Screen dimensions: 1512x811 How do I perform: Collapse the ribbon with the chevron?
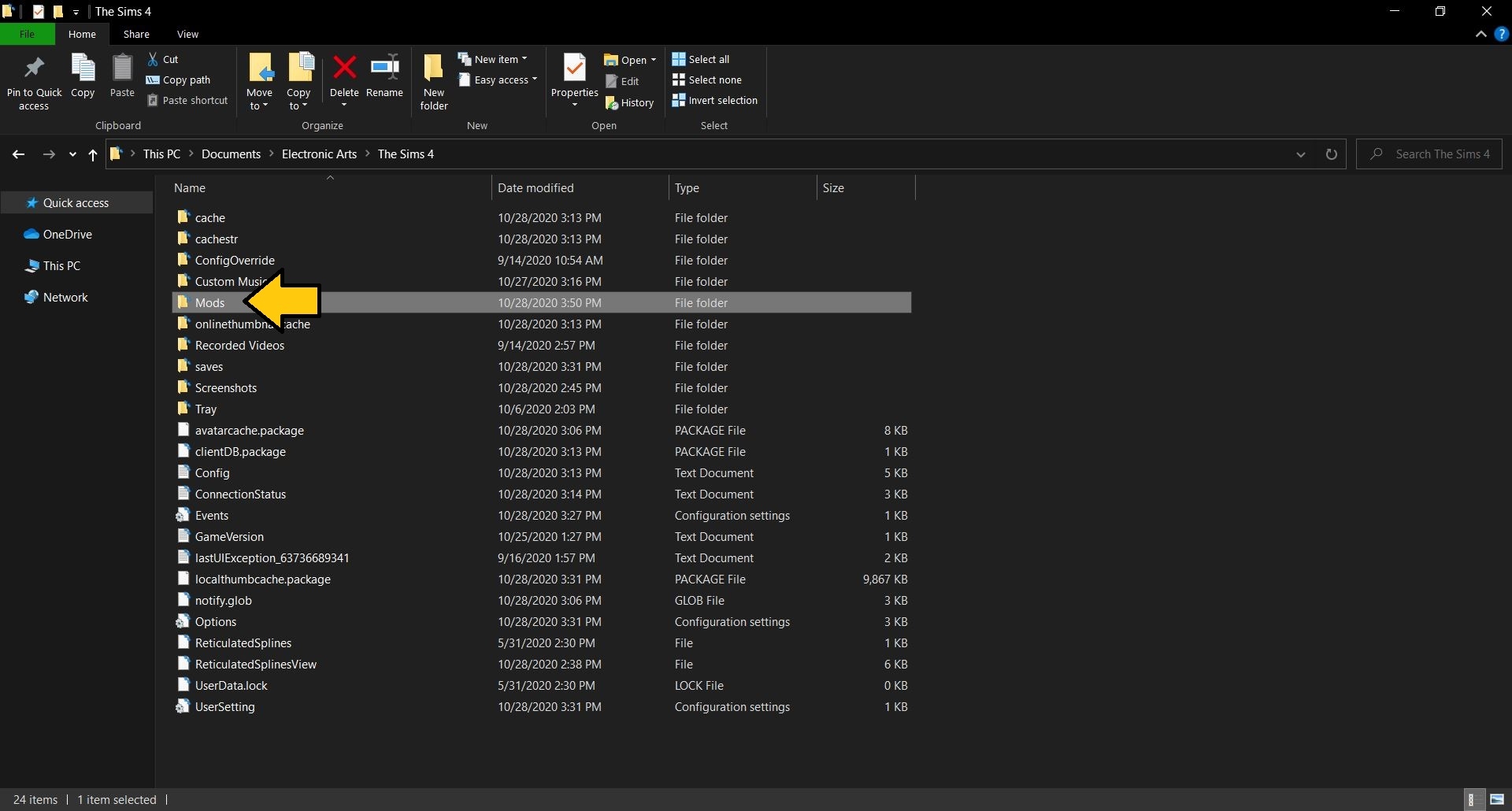click(1480, 34)
